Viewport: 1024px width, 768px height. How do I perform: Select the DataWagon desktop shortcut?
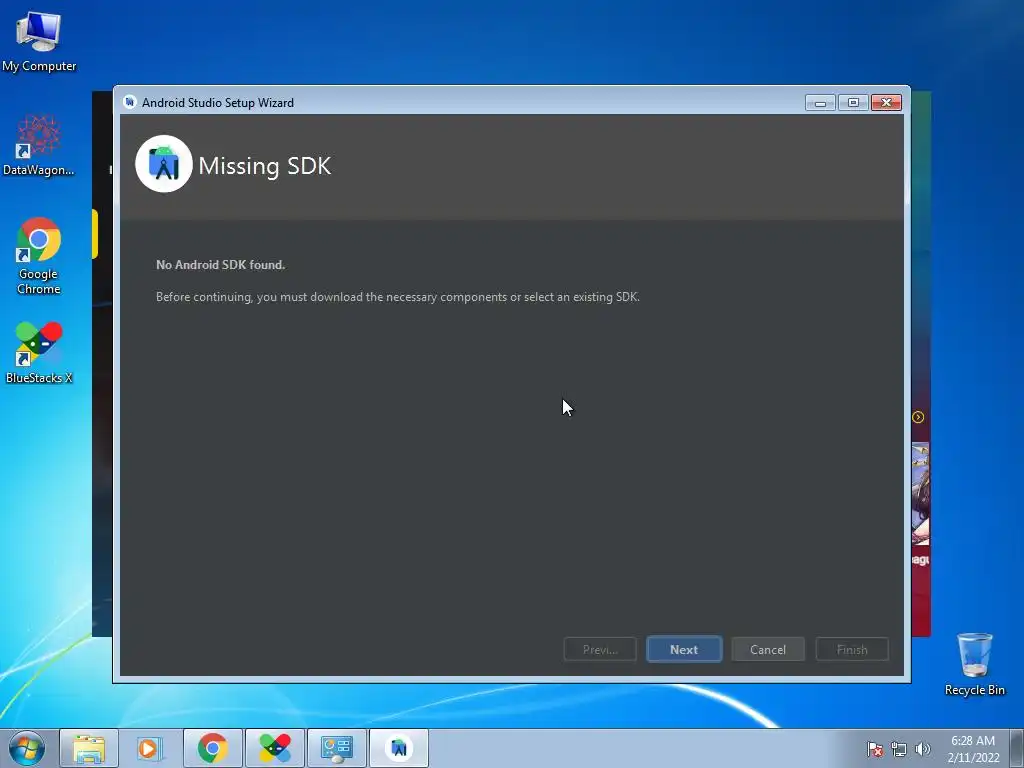(39, 145)
